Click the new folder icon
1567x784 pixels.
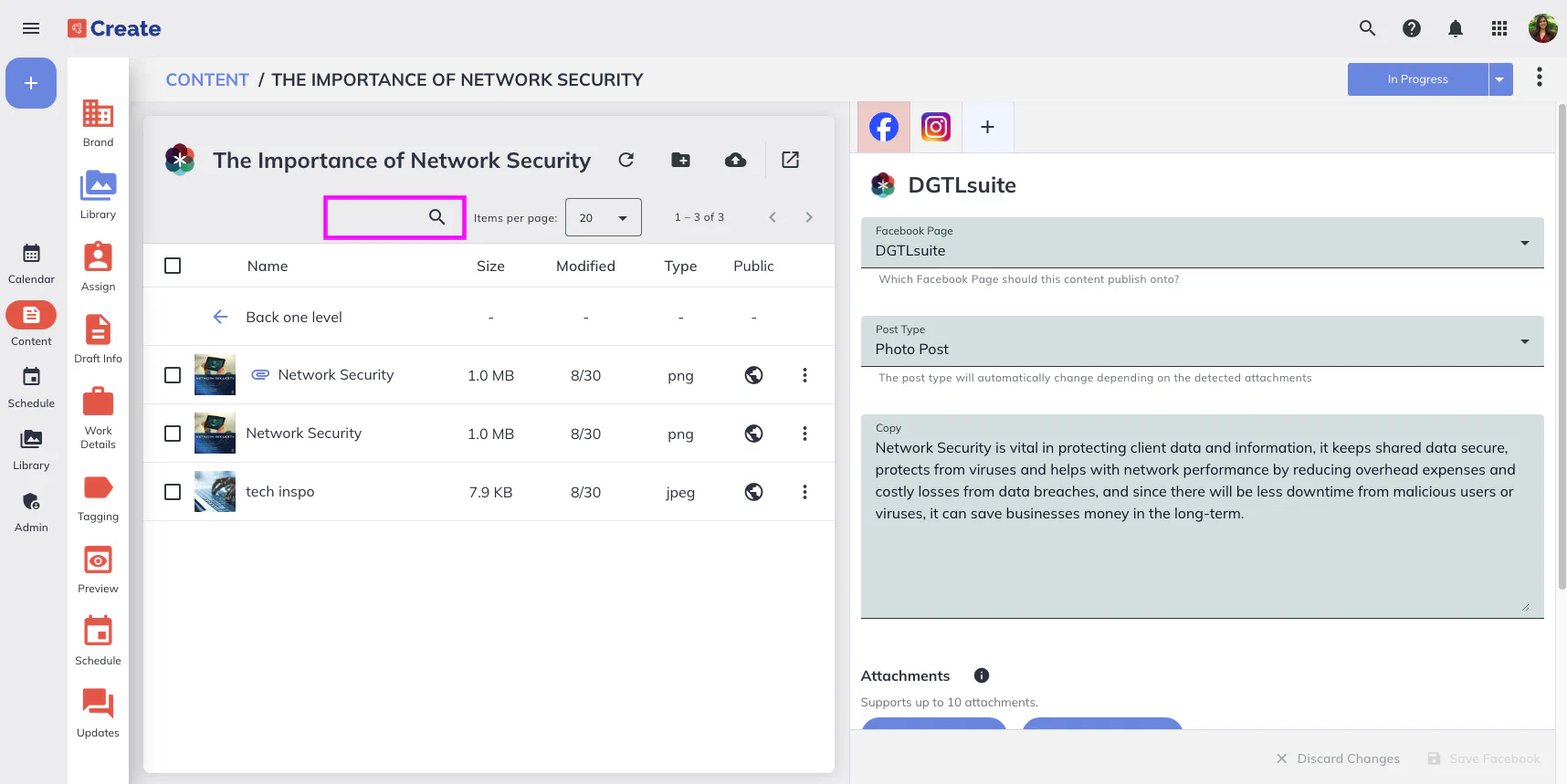click(x=680, y=160)
